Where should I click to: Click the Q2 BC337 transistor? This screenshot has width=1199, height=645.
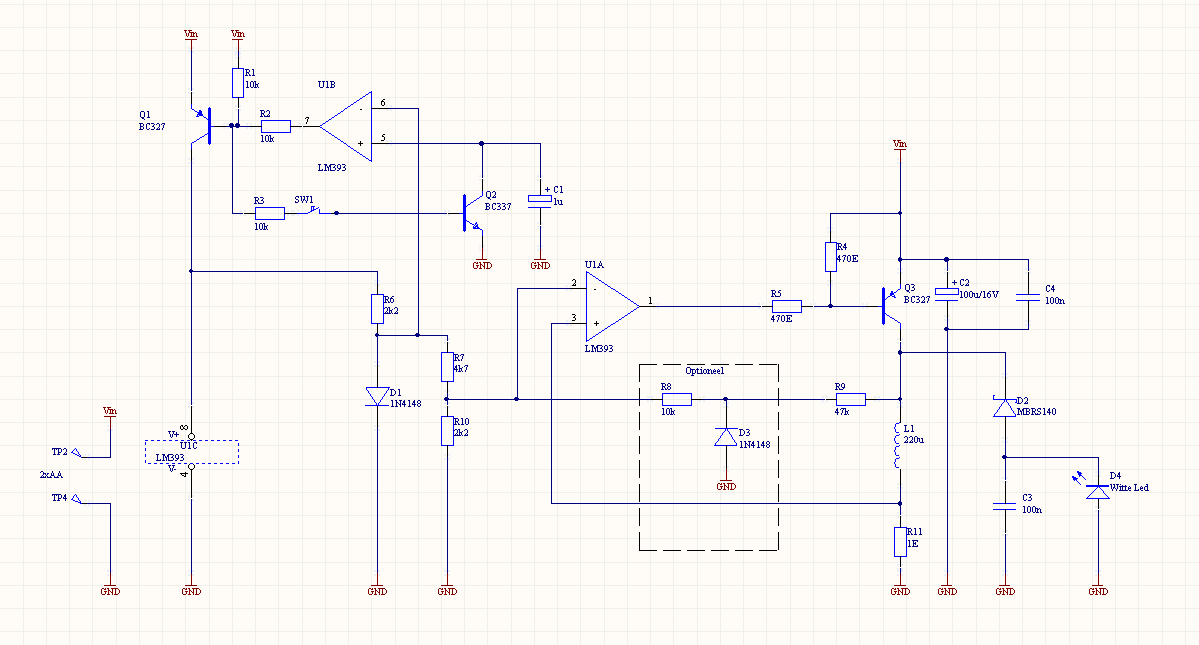click(470, 213)
